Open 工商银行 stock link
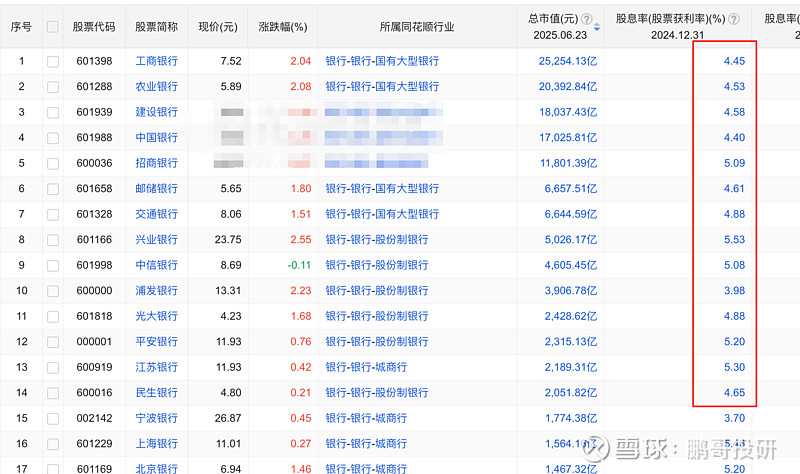 [156, 61]
